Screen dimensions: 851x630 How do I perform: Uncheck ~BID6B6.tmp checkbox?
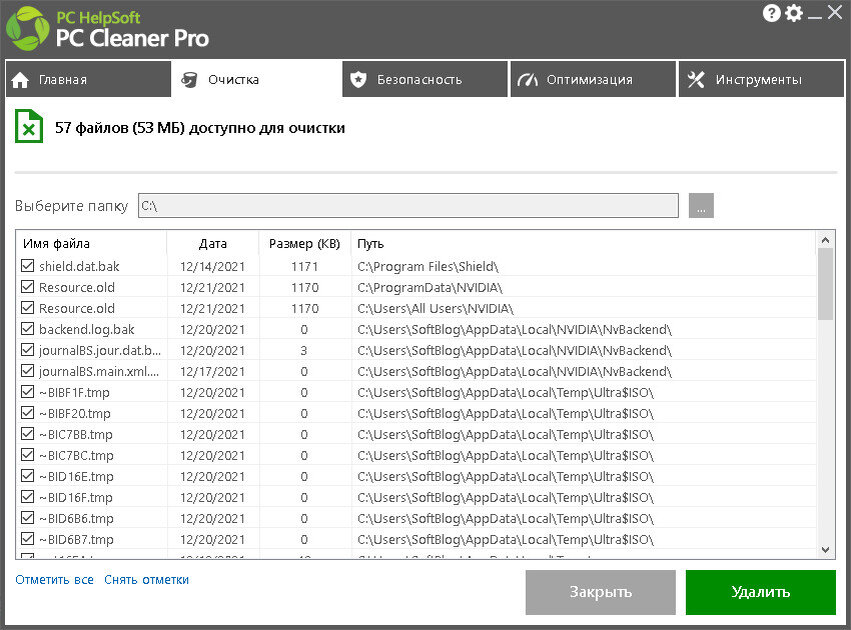click(27, 518)
